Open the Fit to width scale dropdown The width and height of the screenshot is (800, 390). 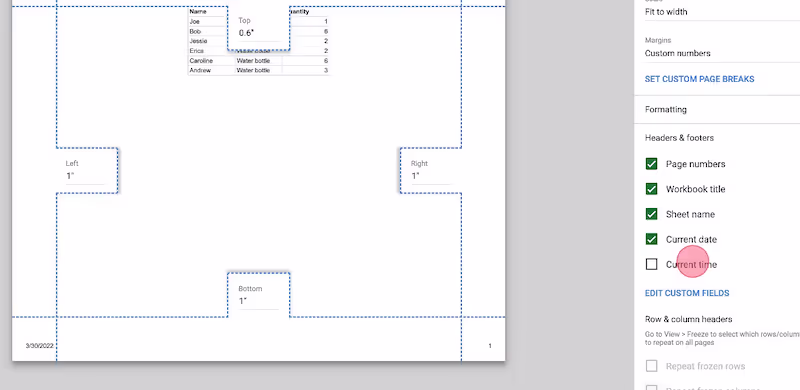(x=722, y=12)
